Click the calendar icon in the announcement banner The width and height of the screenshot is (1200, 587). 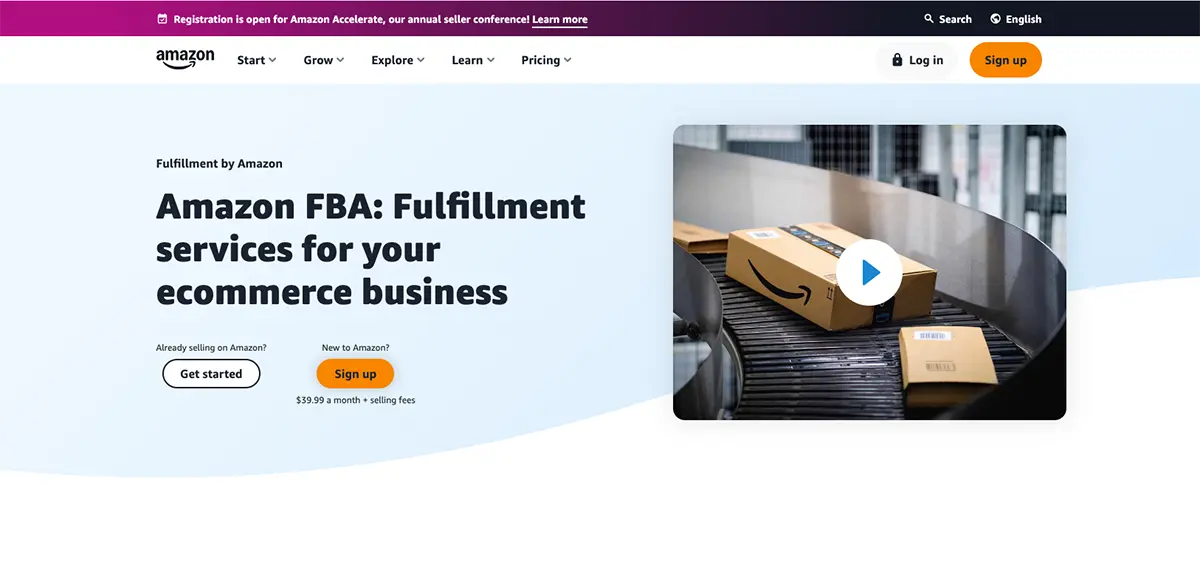(163, 19)
